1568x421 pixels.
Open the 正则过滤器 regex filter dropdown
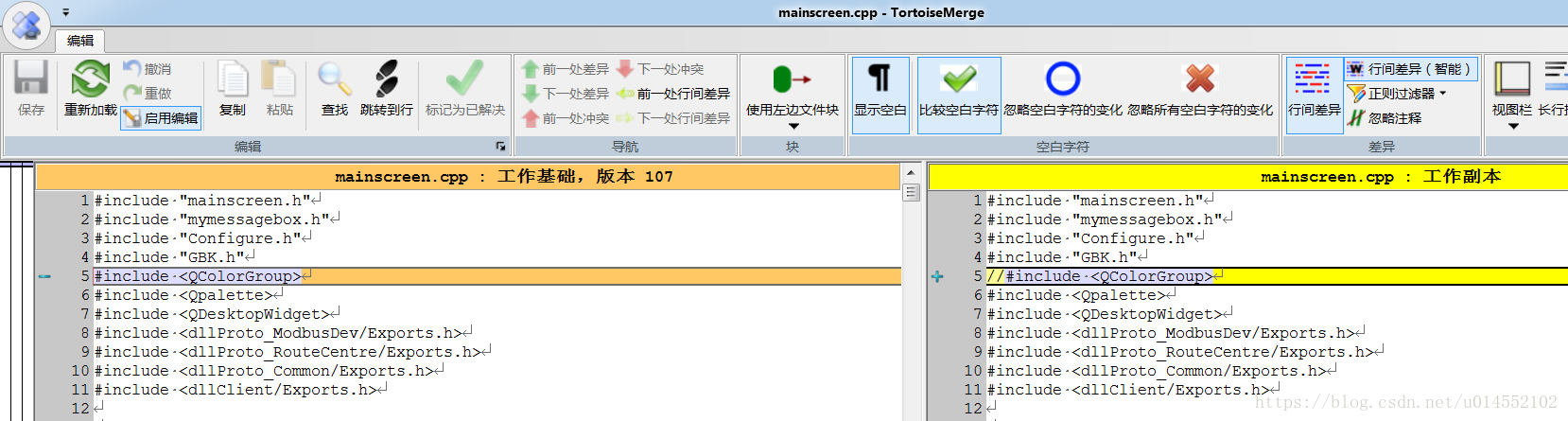coord(1397,94)
